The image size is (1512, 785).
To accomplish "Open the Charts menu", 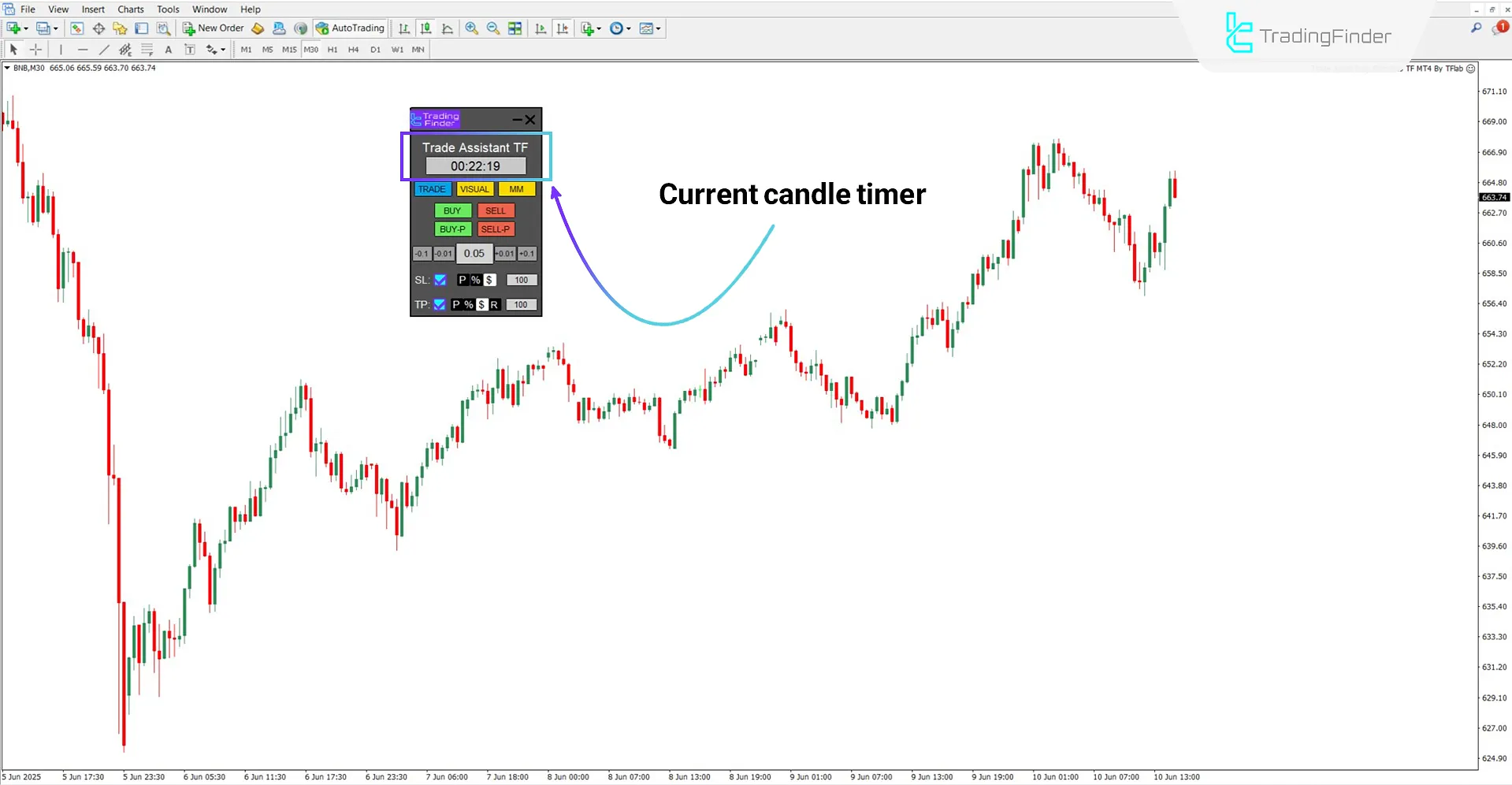I will [x=130, y=9].
